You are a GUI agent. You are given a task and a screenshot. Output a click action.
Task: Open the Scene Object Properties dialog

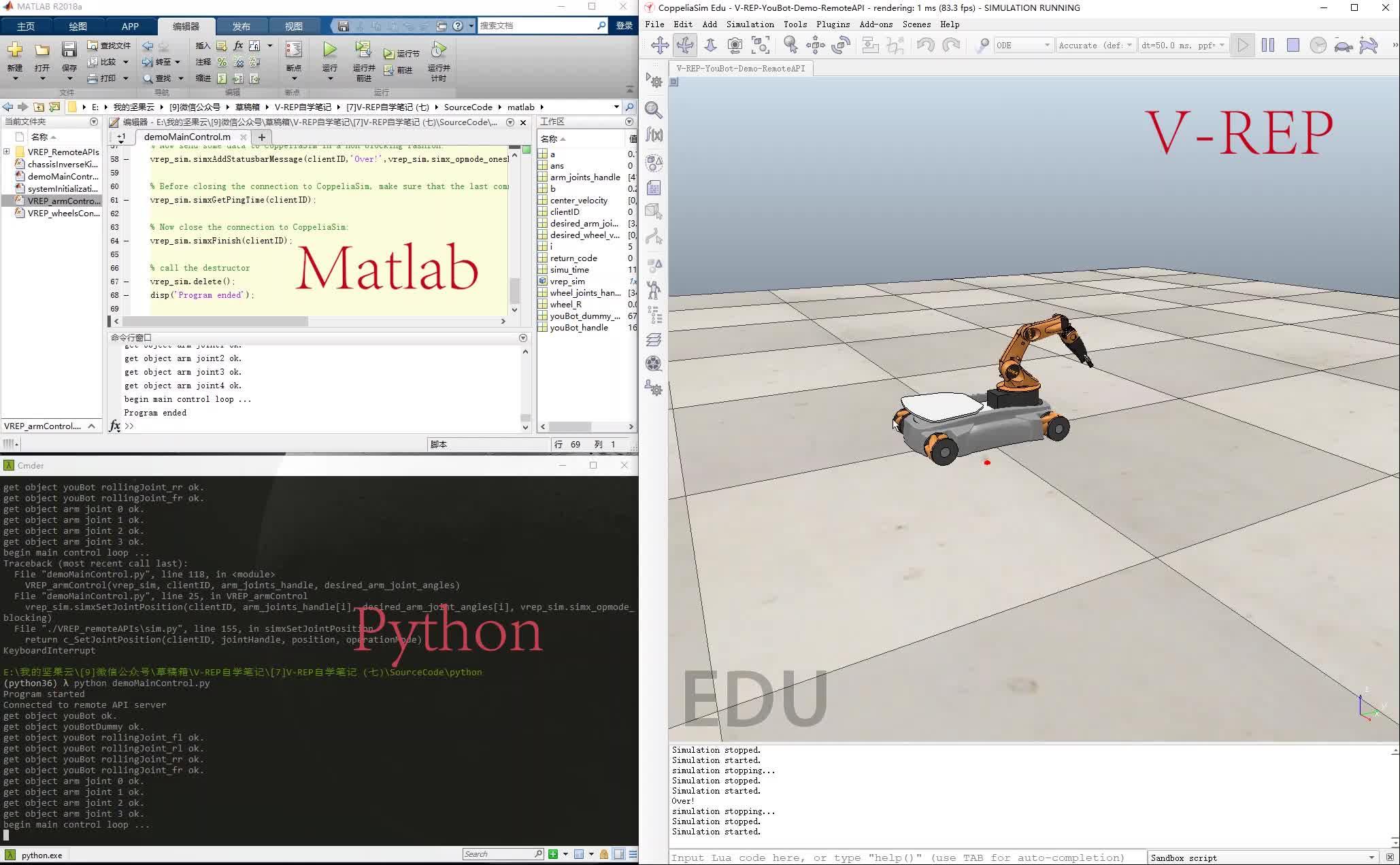pos(654,110)
